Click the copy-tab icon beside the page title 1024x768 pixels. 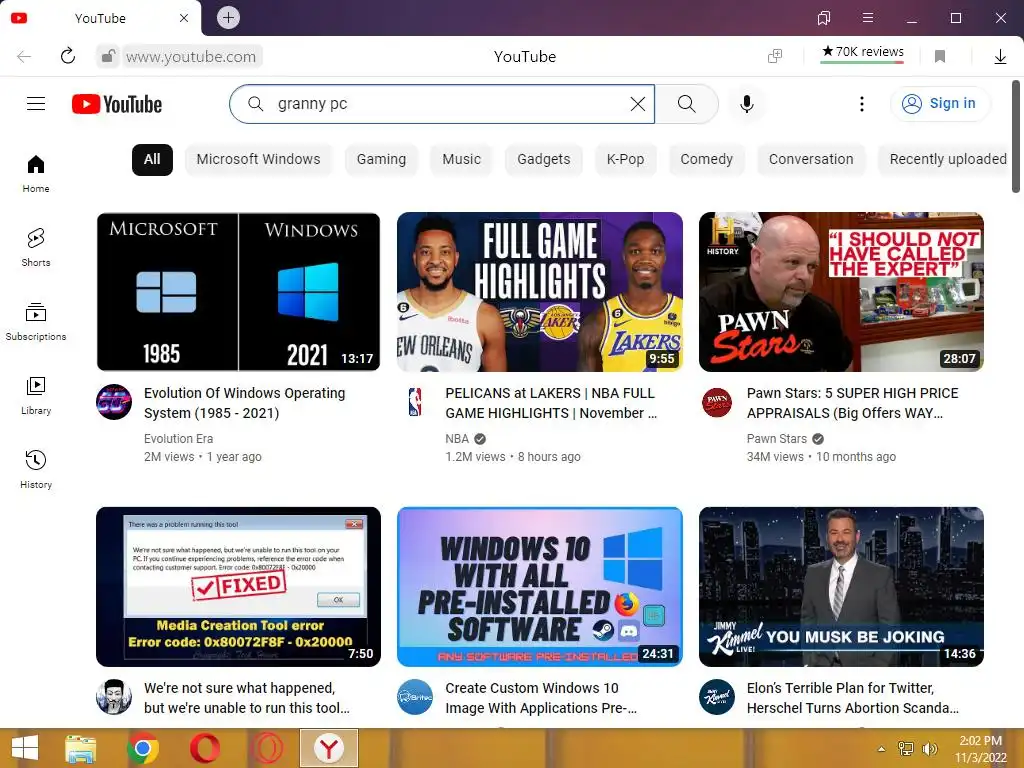(775, 56)
